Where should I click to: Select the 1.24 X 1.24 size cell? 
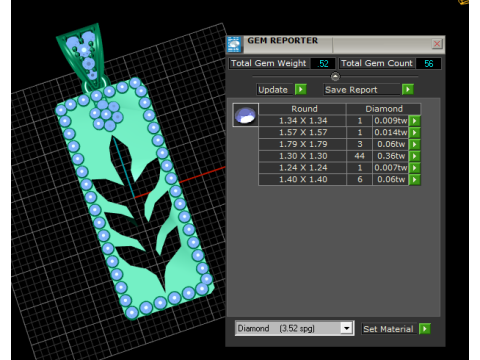click(x=303, y=168)
